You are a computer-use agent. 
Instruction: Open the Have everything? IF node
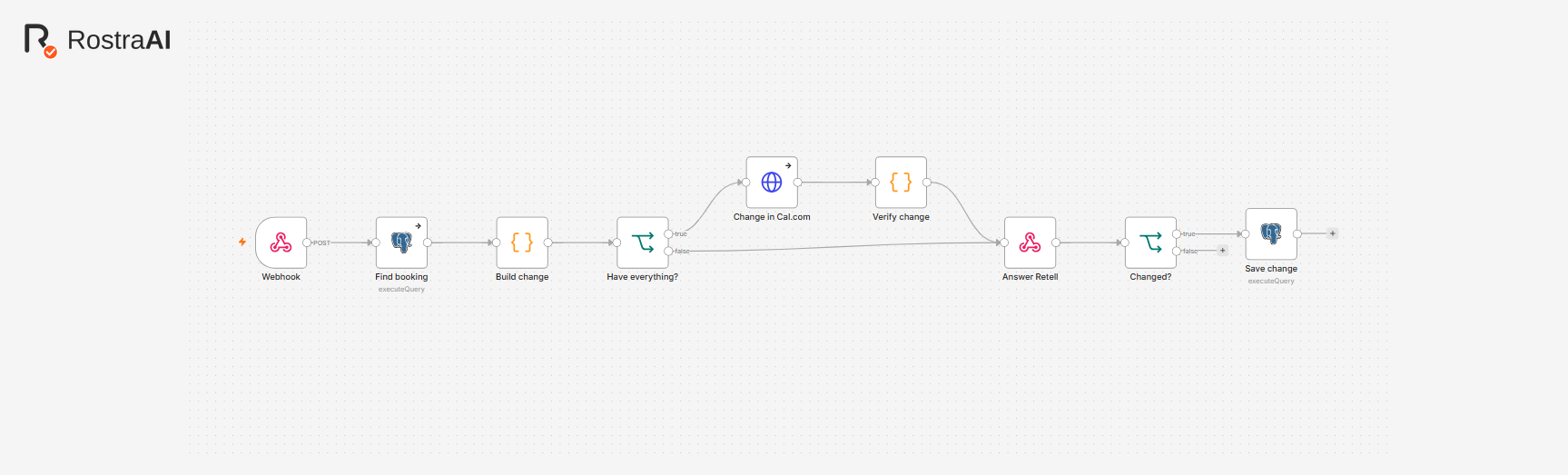coord(643,242)
